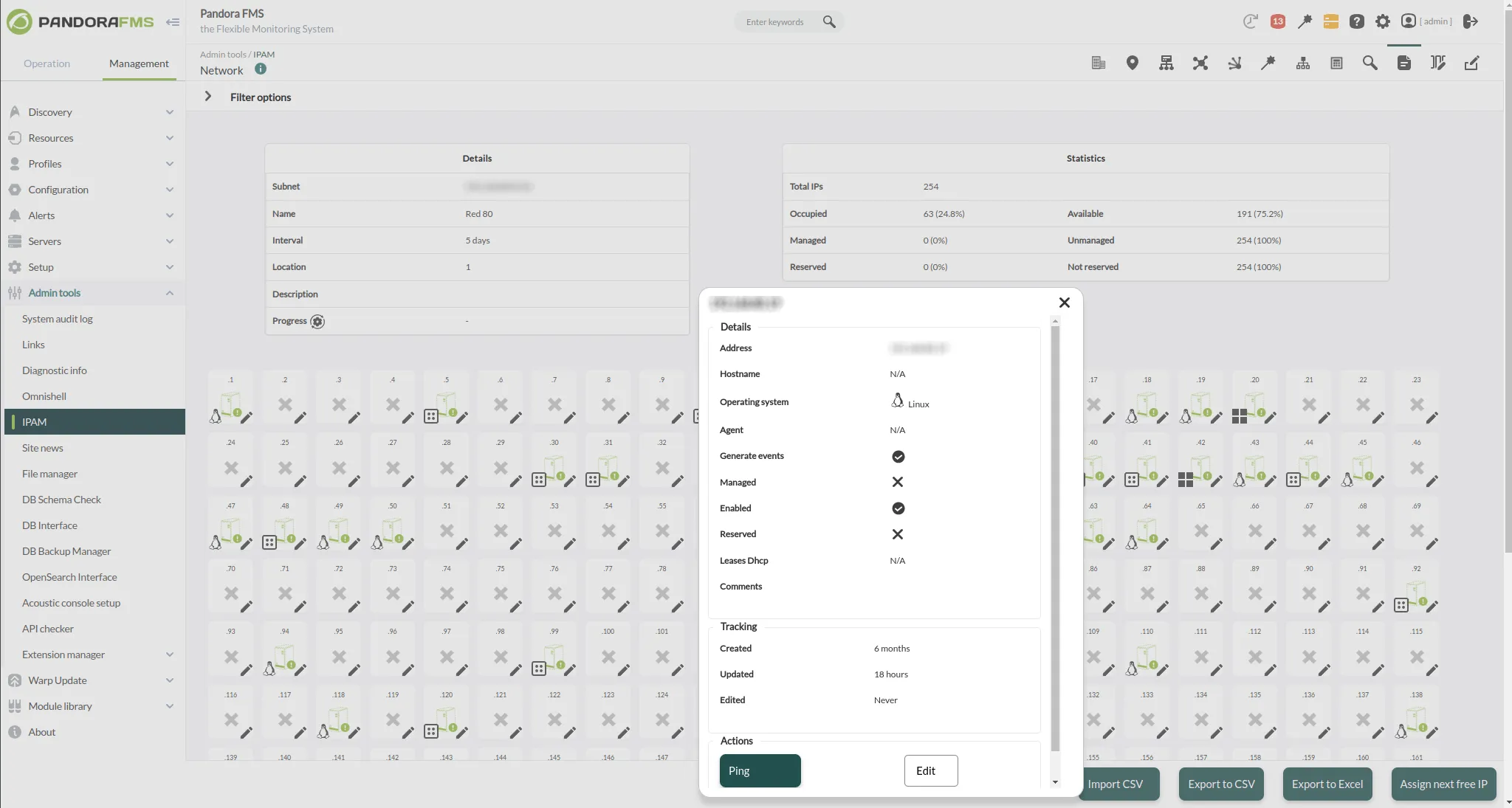Open the yellow server status icon
This screenshot has width=1512, height=808.
click(x=1331, y=21)
